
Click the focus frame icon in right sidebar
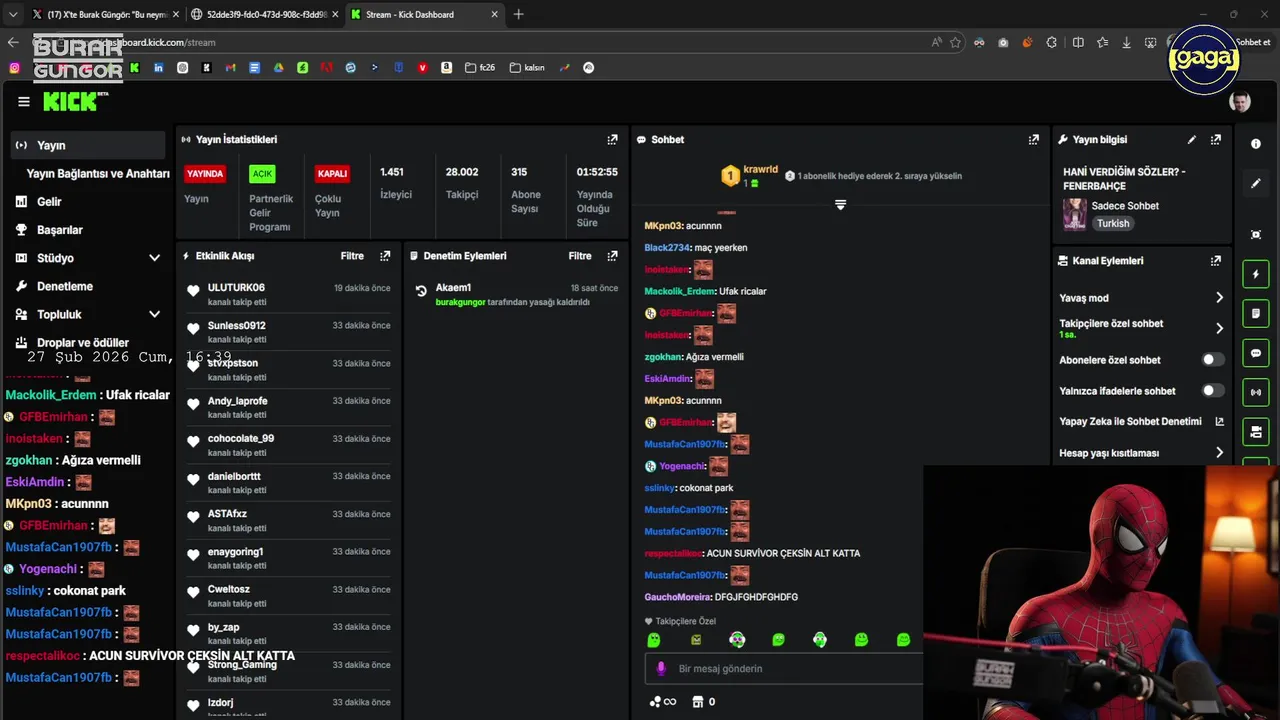1256,234
